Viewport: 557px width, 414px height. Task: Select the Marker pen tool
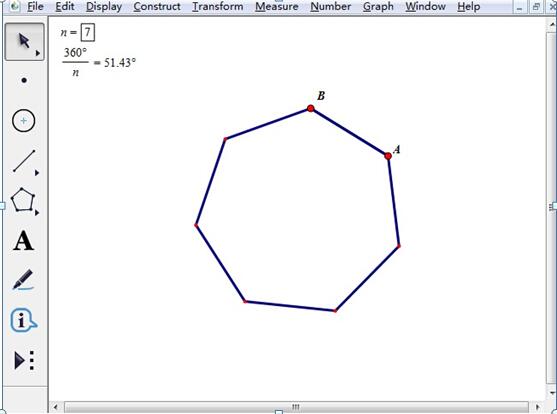coord(23,280)
